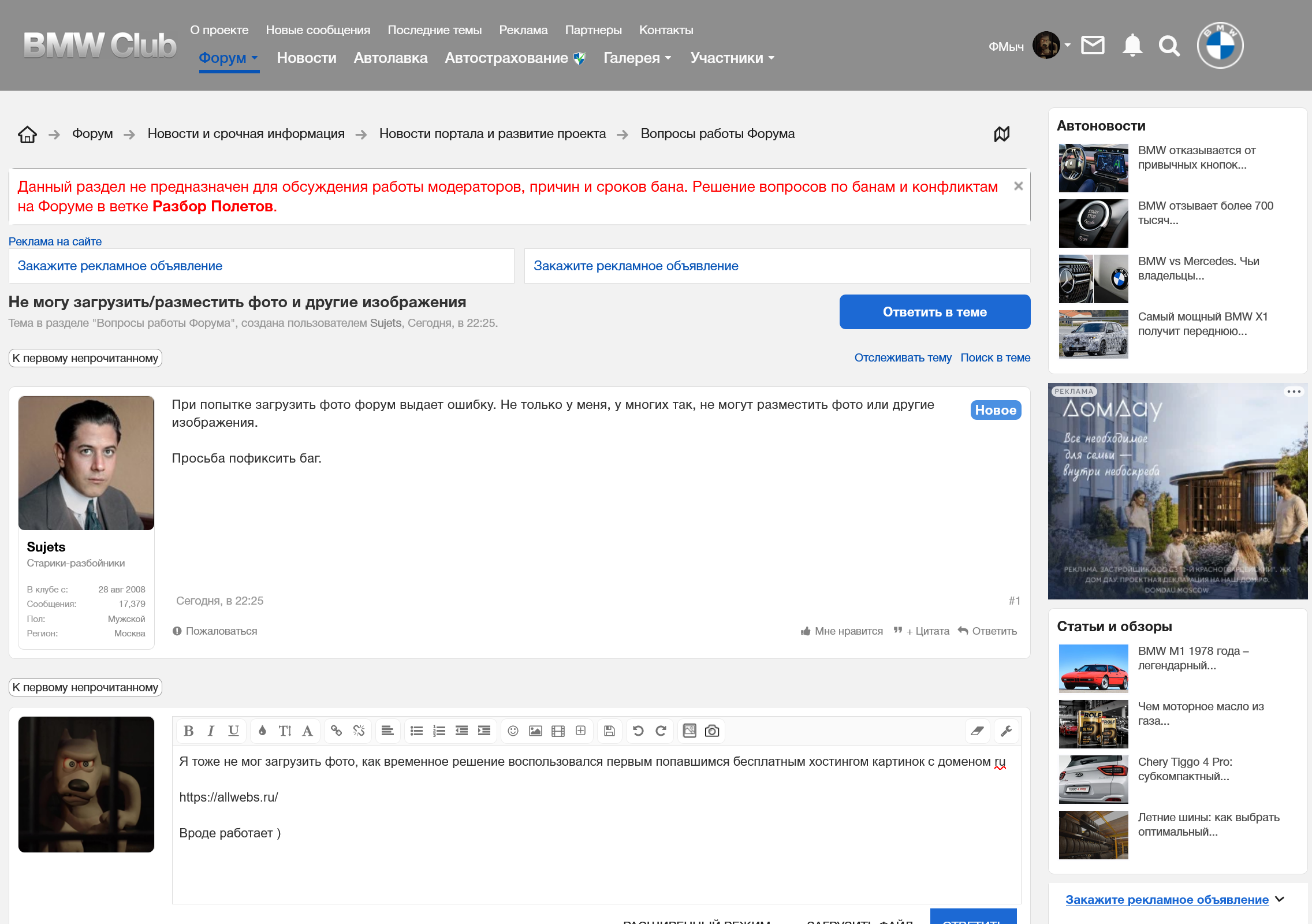The image size is (1312, 924).
Task: Remove link with the unlink icon
Action: point(359,731)
